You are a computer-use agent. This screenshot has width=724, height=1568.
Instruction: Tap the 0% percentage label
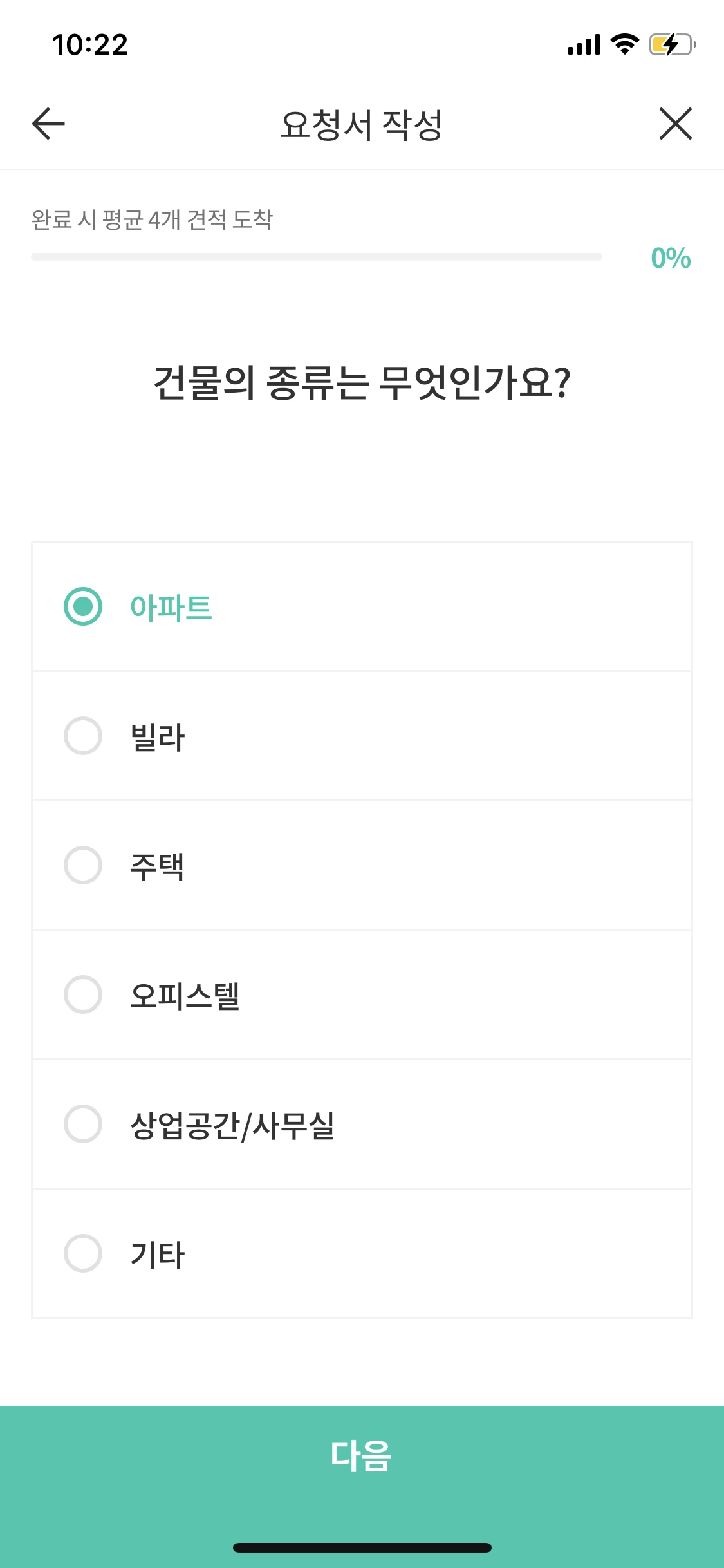[669, 258]
